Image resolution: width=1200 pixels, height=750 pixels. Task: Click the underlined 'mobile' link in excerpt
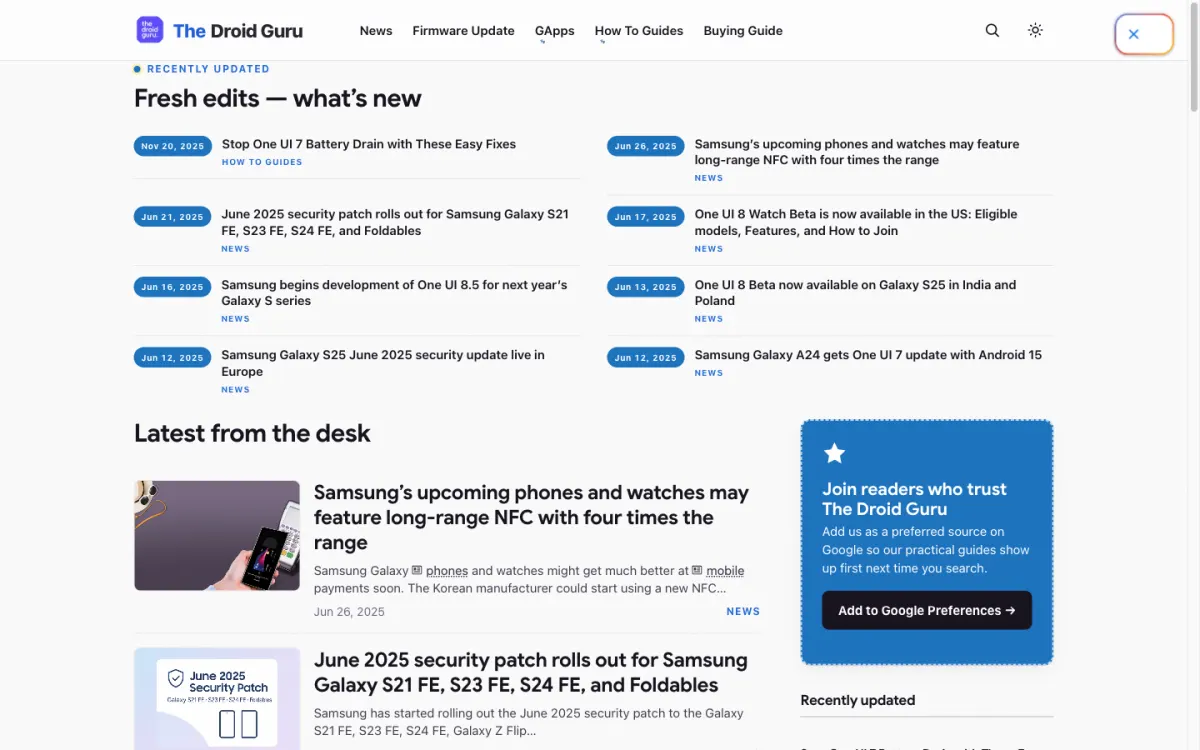tap(725, 571)
